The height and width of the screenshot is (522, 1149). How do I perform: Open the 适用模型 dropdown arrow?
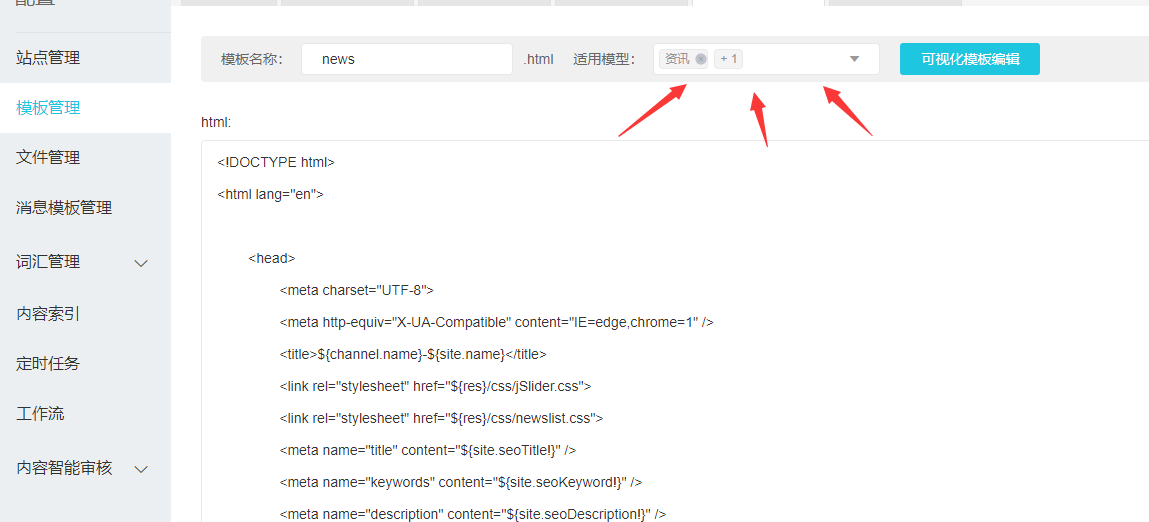(x=854, y=59)
